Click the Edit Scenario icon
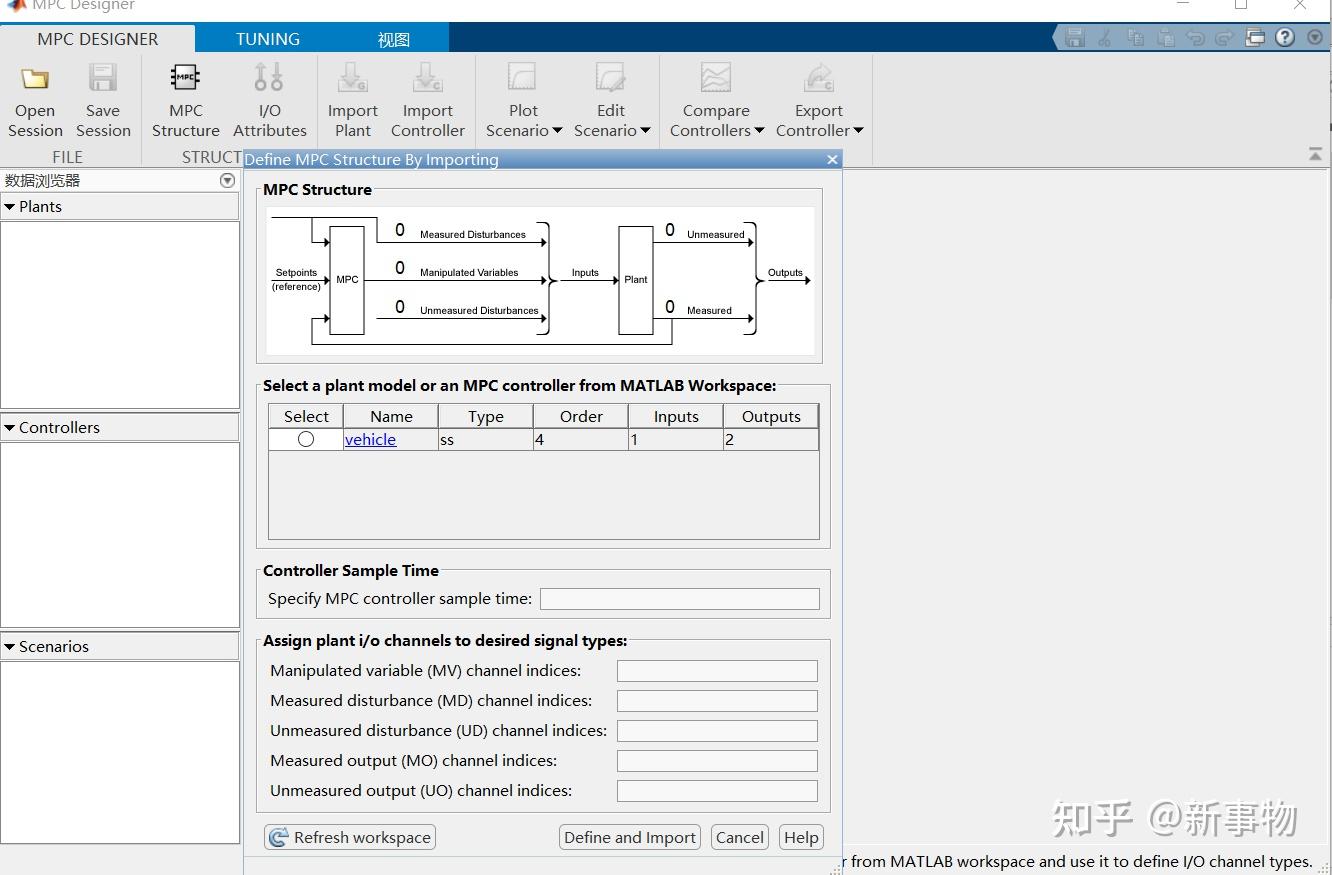Image resolution: width=1332 pixels, height=875 pixels. [x=610, y=77]
